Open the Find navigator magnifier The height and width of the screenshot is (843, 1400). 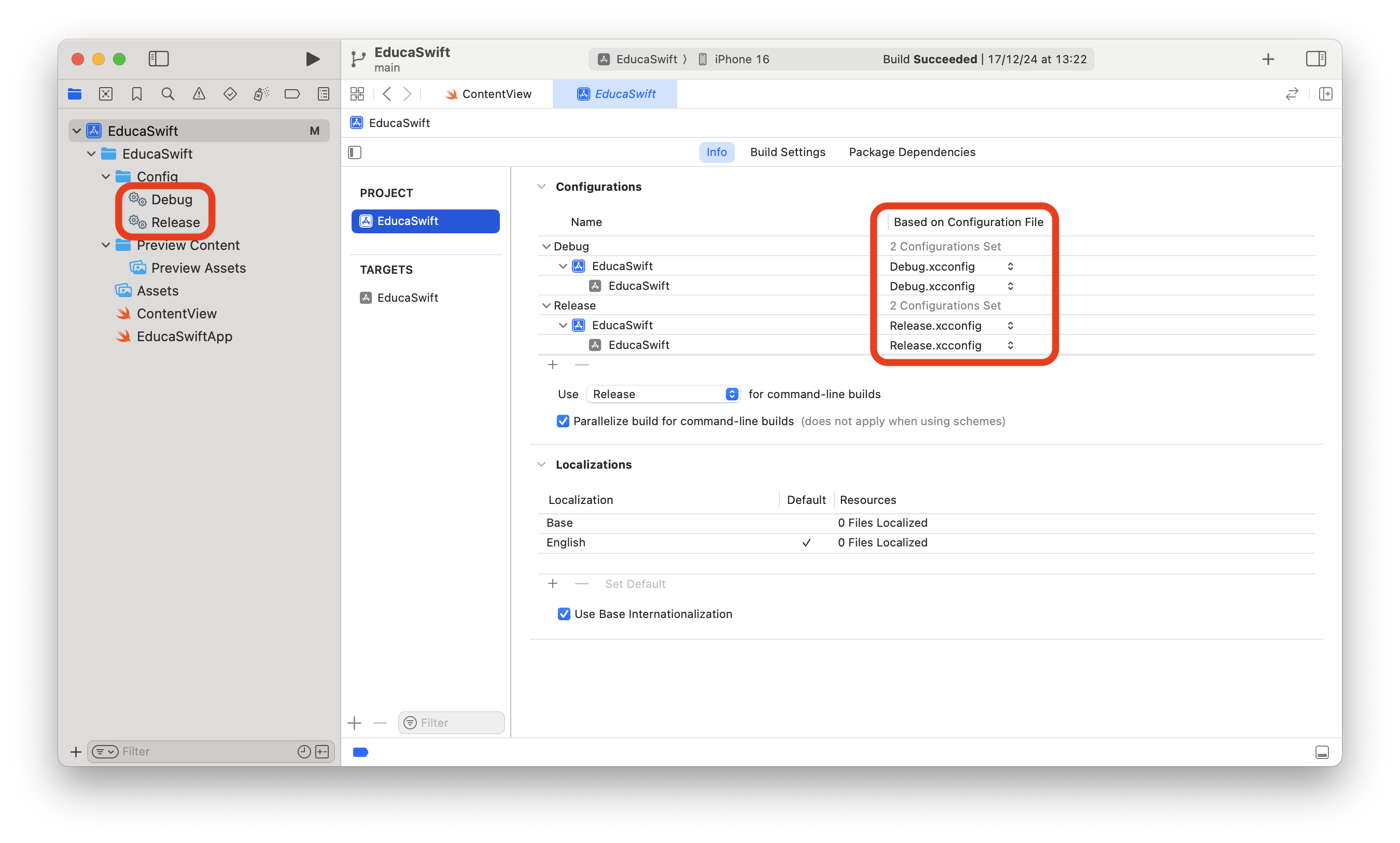point(167,94)
